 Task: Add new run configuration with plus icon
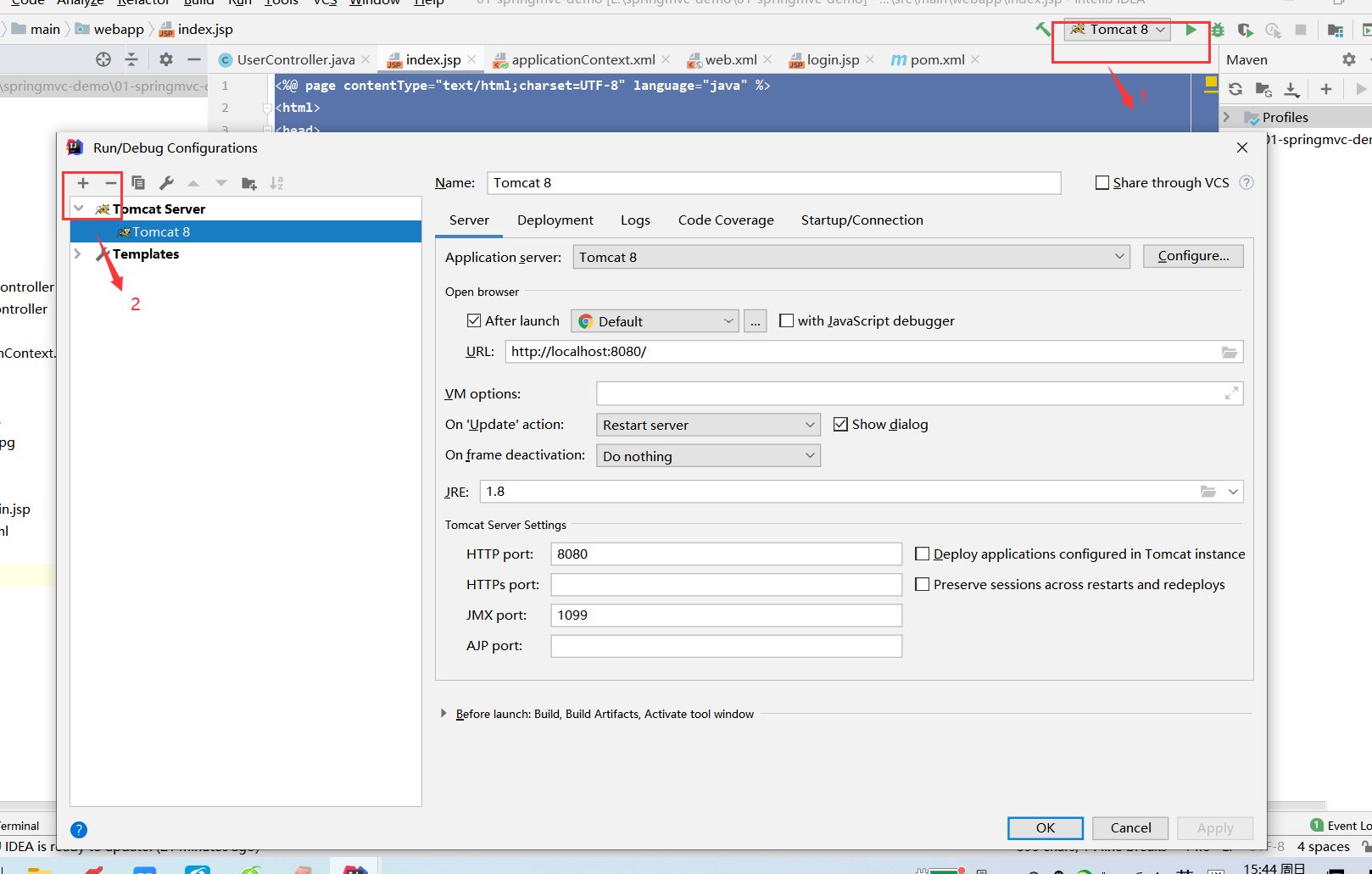[83, 183]
